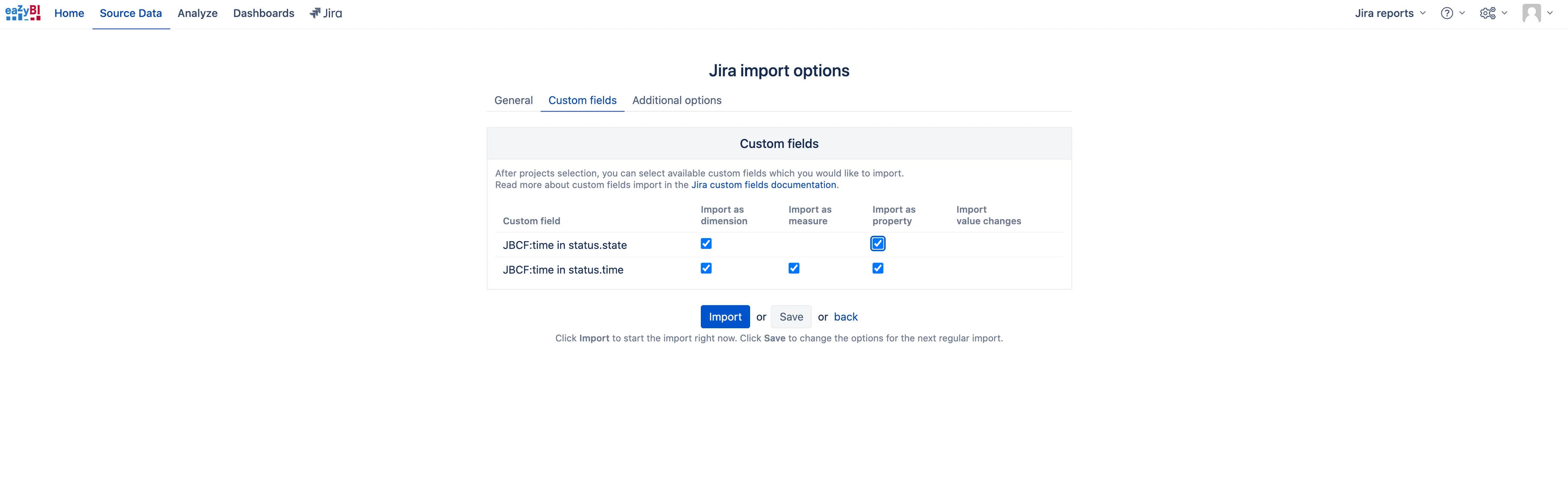Expand the help menu chevron
Screen dimensions: 1568x487
(1462, 13)
